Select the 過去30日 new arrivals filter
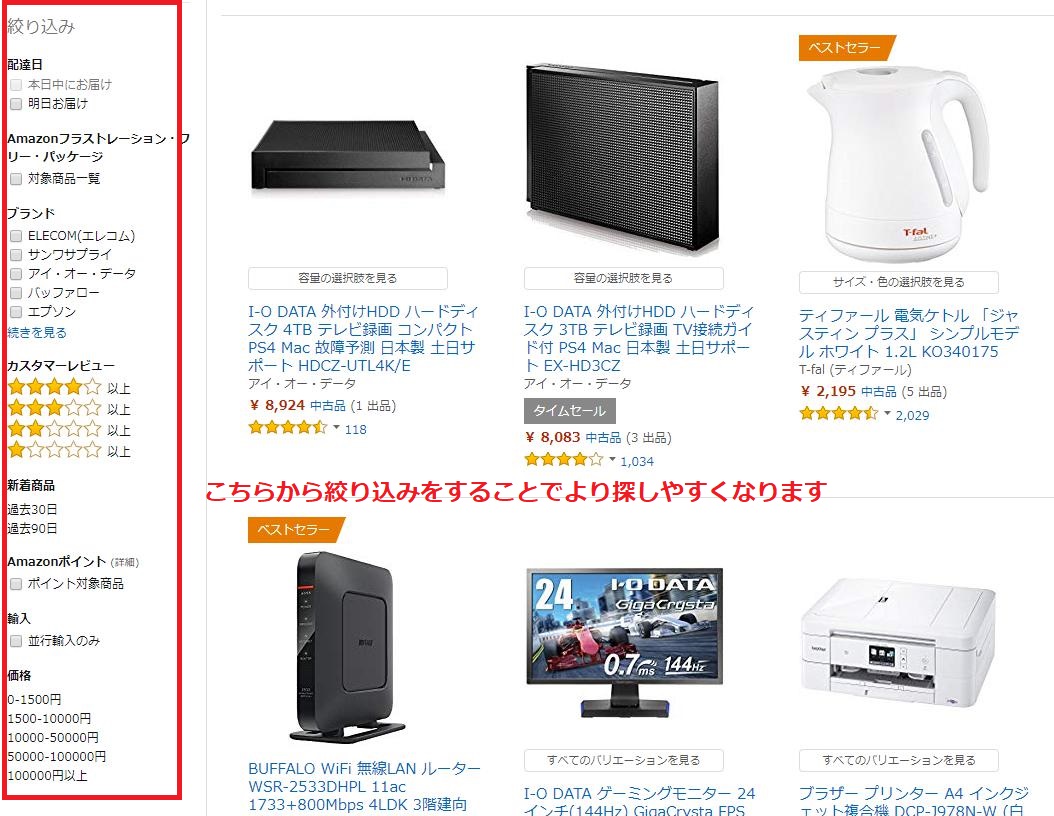 coord(32,509)
